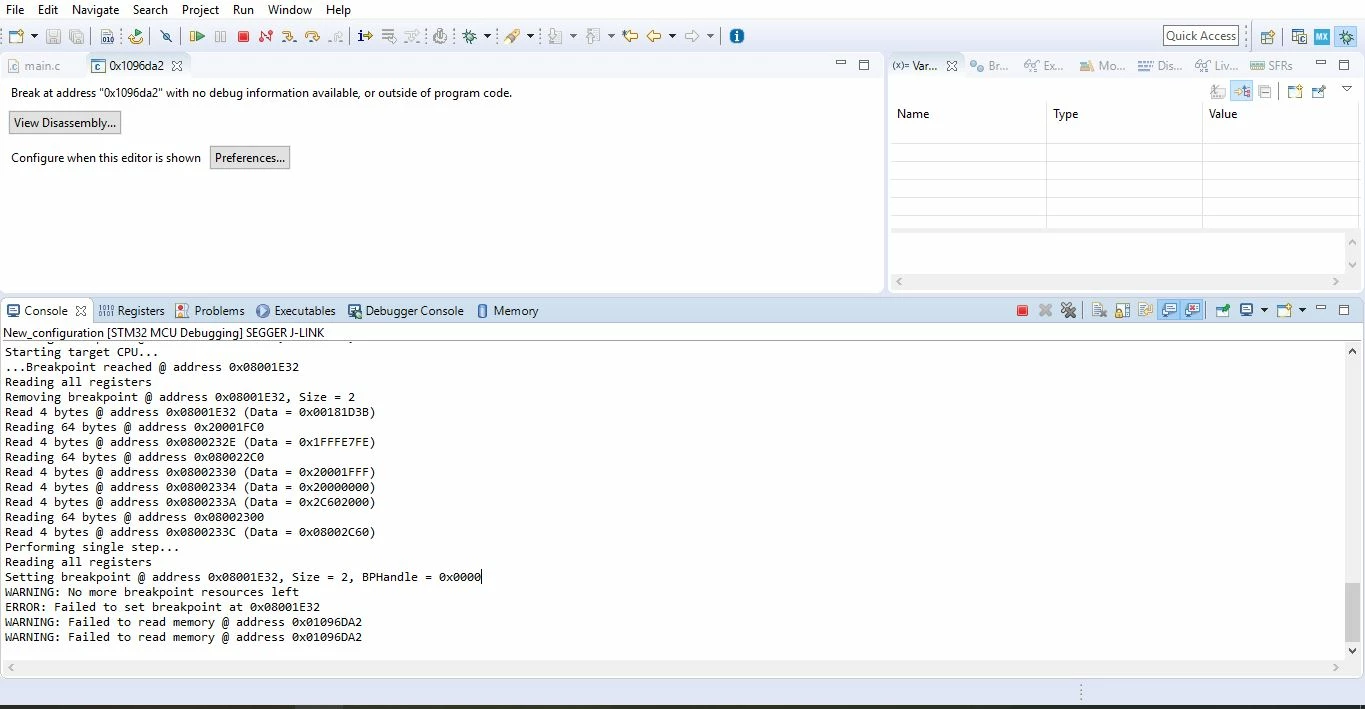
Task: Click the Preferences button
Action: tap(250, 158)
